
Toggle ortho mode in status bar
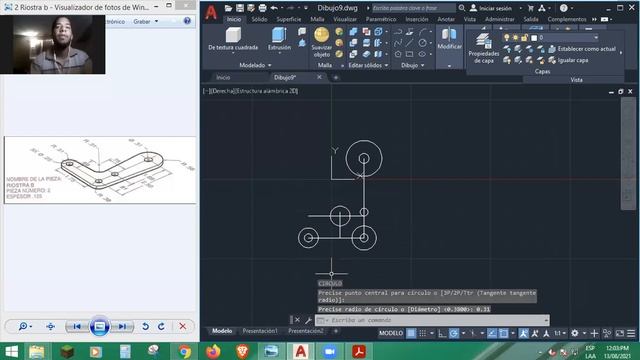pos(442,333)
